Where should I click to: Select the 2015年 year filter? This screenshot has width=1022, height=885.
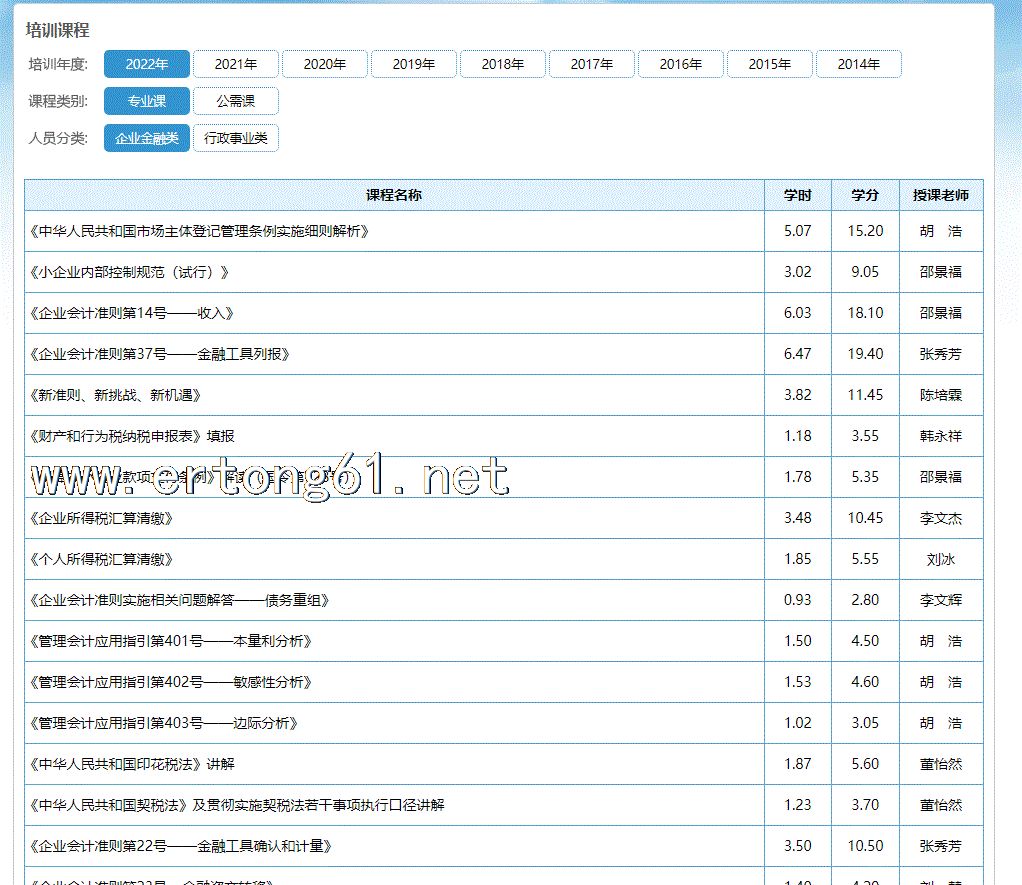coord(769,64)
